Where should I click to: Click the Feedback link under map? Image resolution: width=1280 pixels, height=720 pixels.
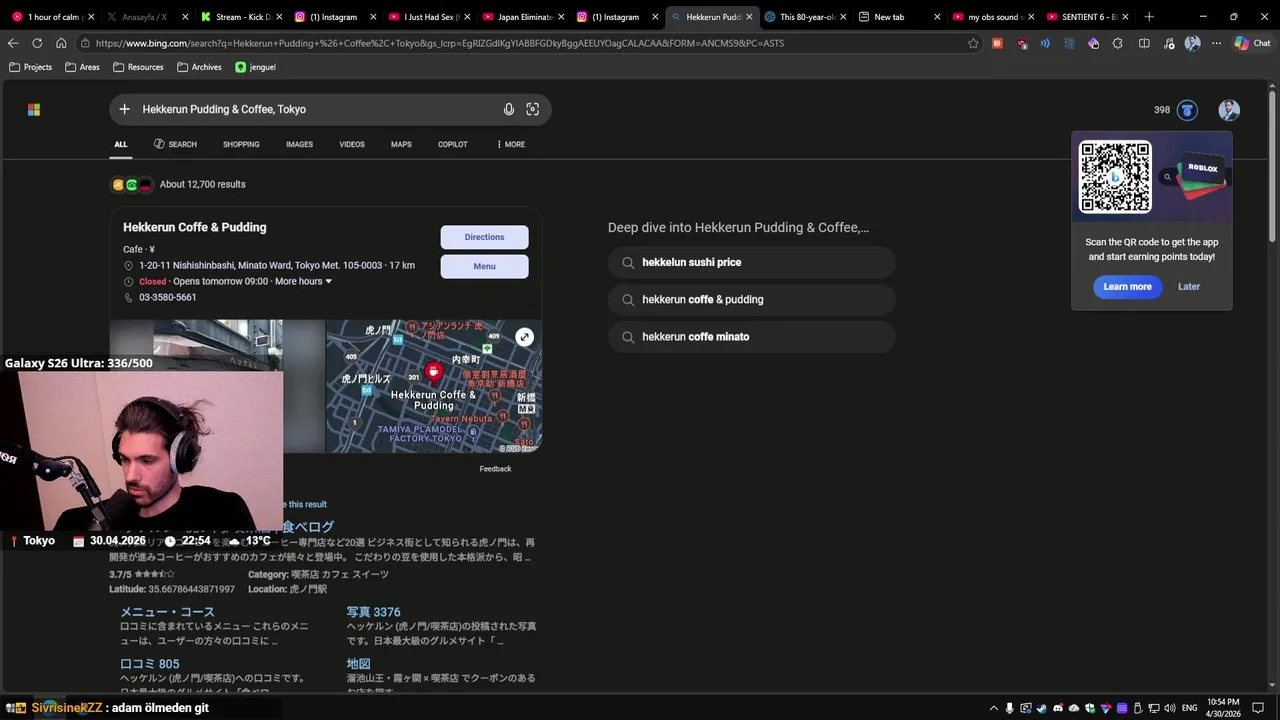[495, 469]
